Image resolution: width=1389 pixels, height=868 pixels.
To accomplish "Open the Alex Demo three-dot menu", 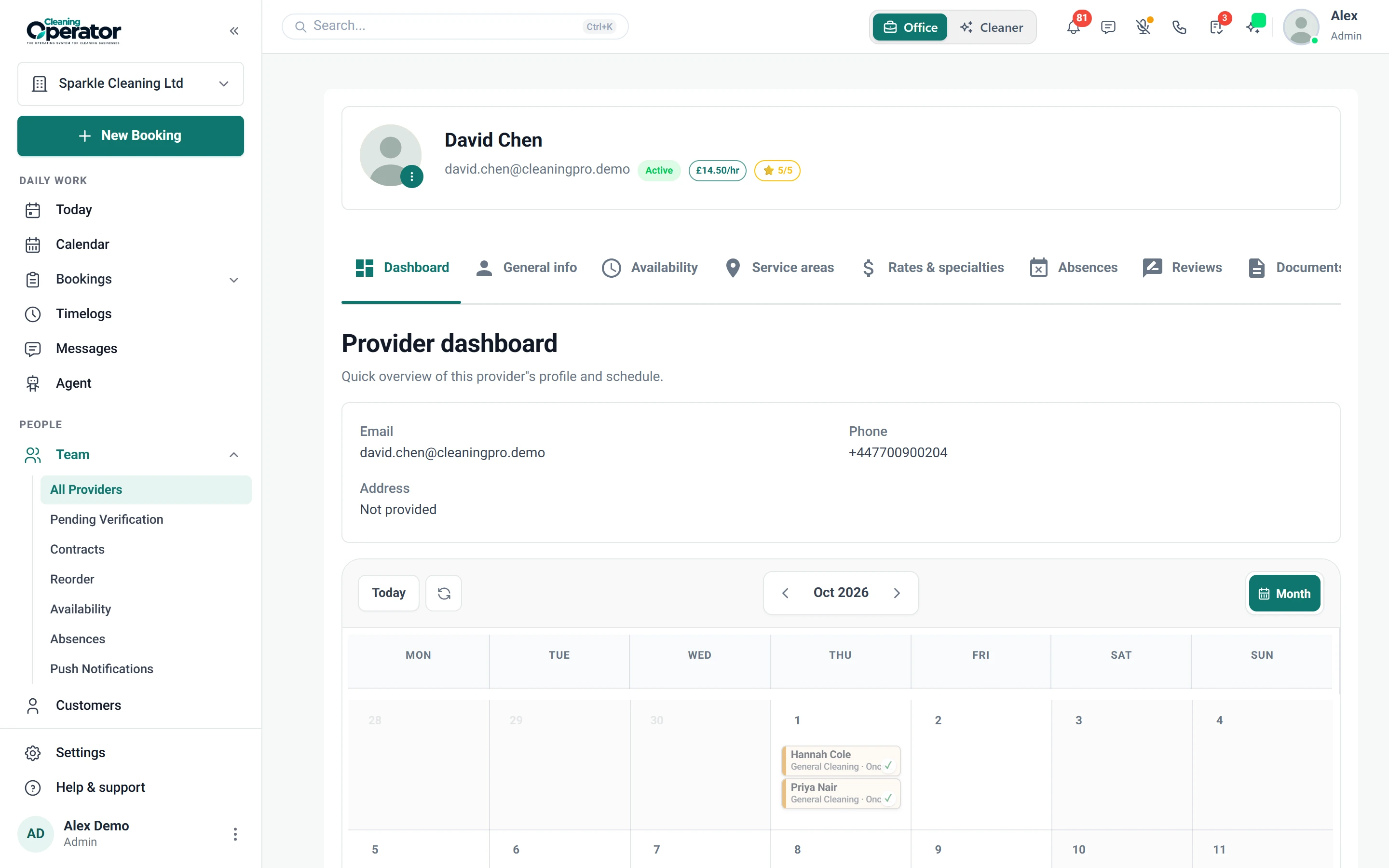I will click(235, 834).
